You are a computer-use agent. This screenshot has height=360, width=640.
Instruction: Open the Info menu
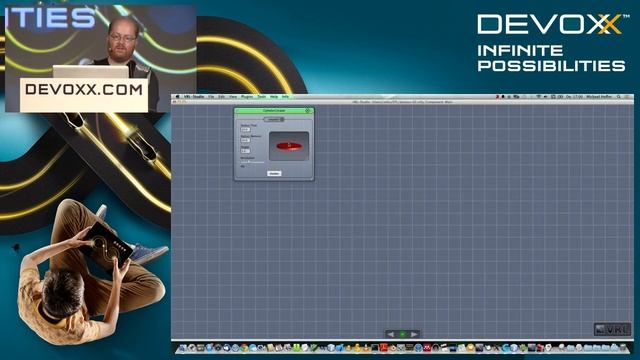285,97
